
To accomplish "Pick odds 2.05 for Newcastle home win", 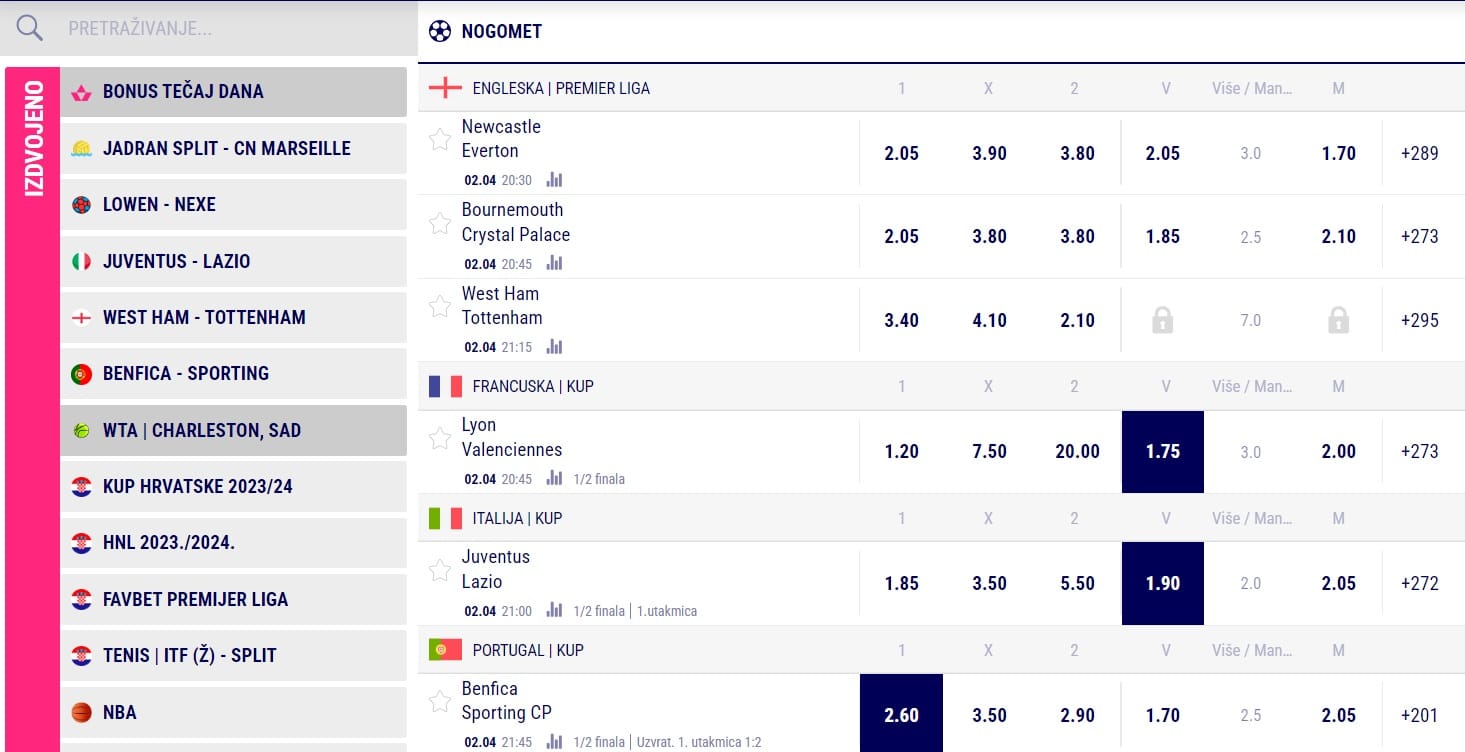I will coord(901,153).
